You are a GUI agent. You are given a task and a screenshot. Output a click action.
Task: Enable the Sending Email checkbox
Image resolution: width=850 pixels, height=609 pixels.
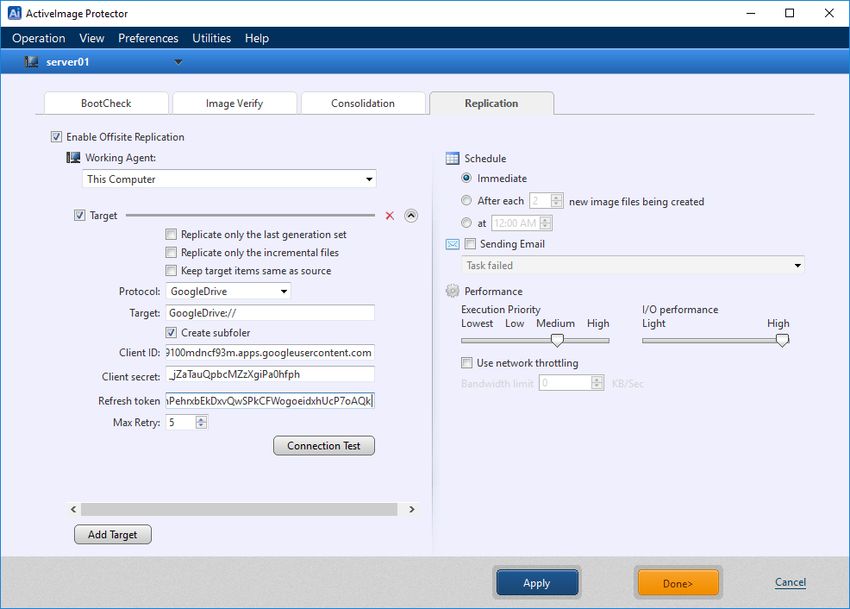pos(470,244)
